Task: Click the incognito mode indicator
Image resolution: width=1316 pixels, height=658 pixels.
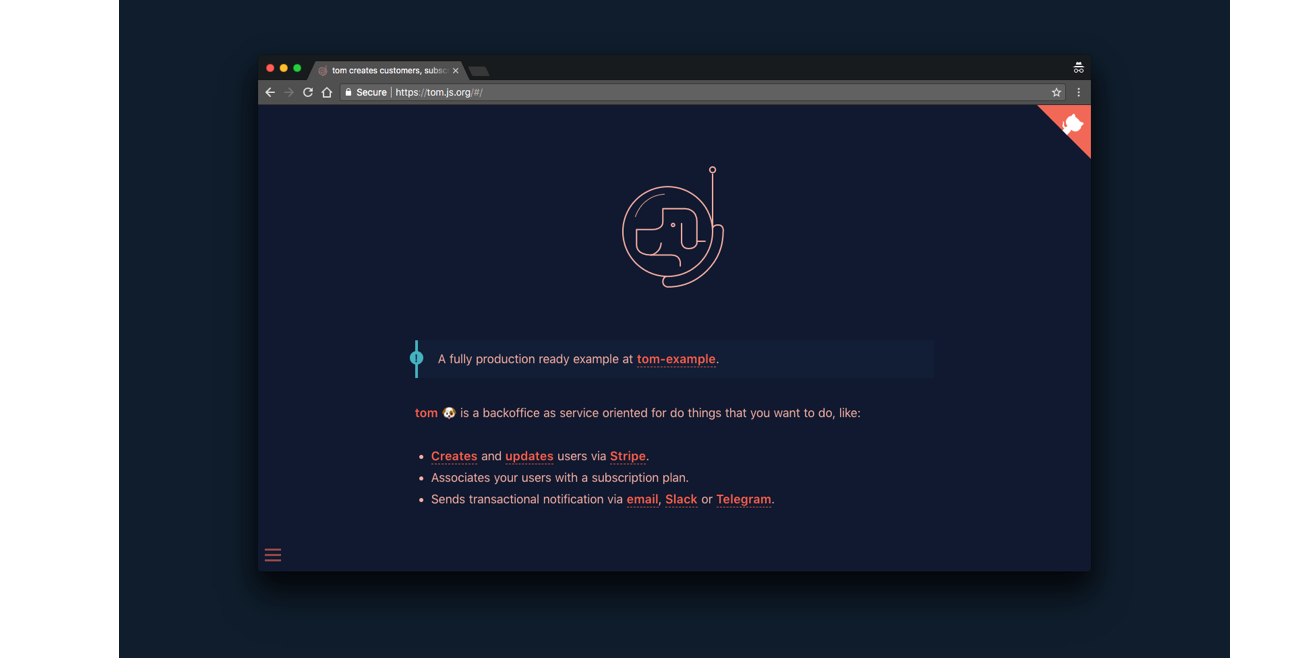Action: point(1078,67)
